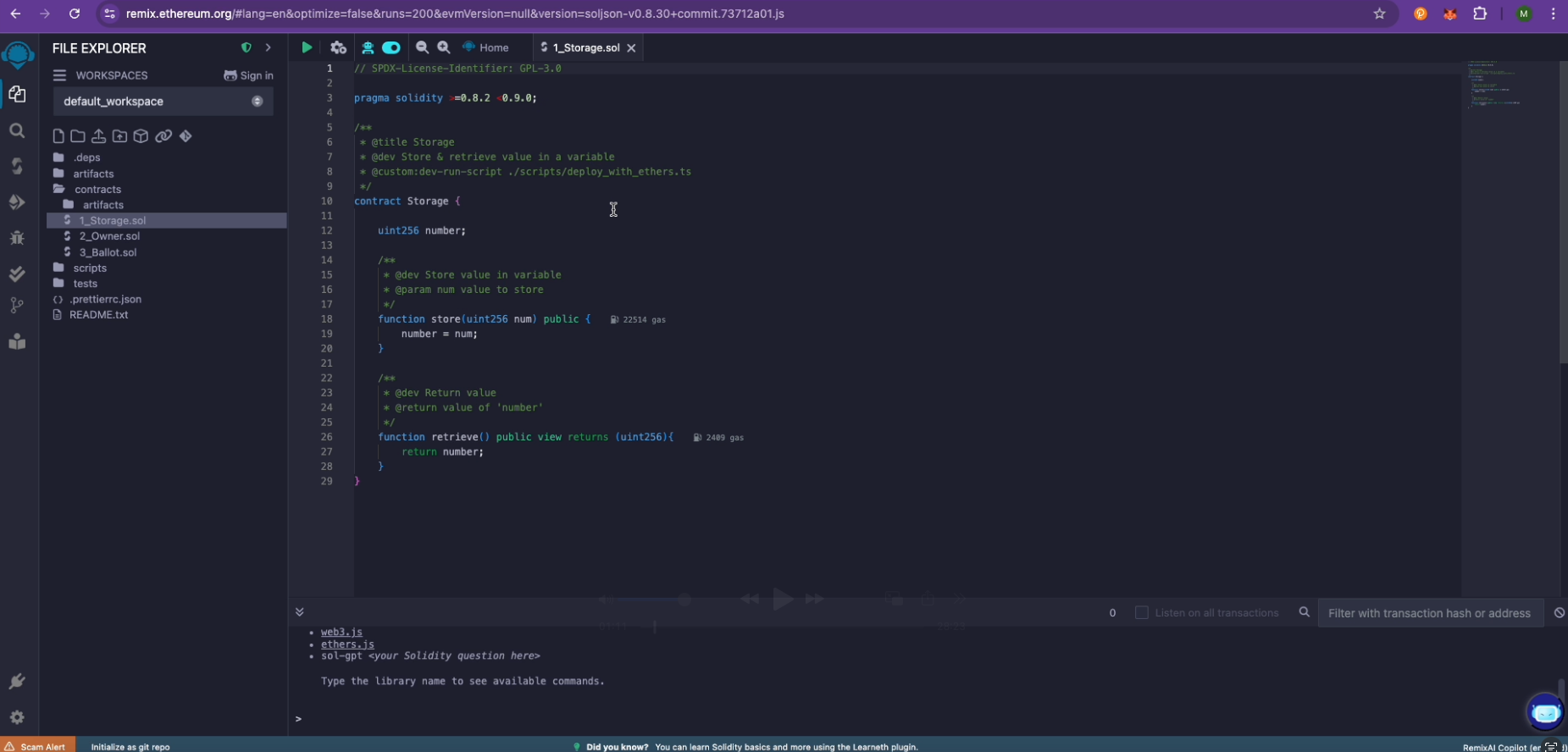The image size is (1568, 752).
Task: Expand the scripts folder
Action: [90, 268]
